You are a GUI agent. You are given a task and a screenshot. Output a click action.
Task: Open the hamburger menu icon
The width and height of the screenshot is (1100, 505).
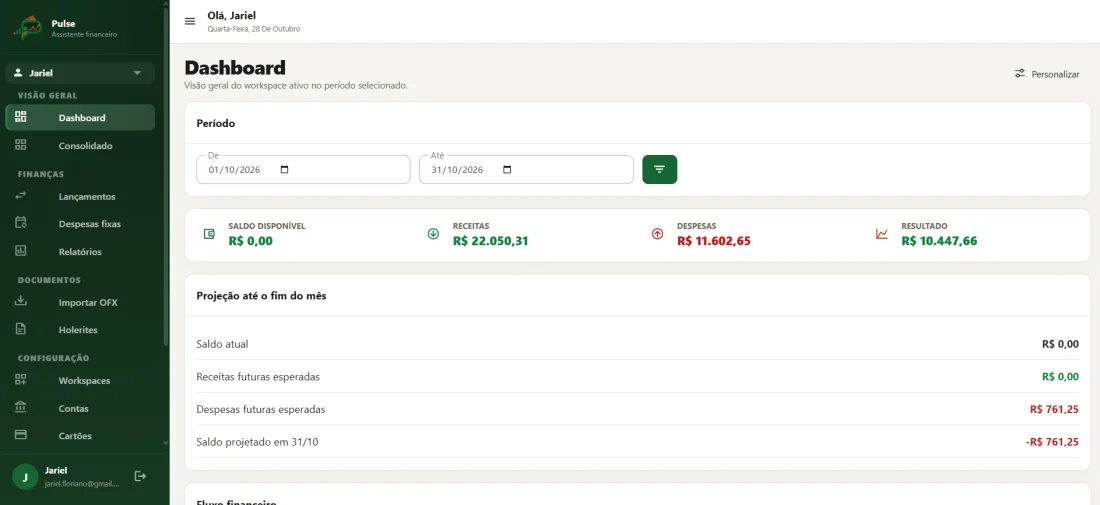coord(189,21)
